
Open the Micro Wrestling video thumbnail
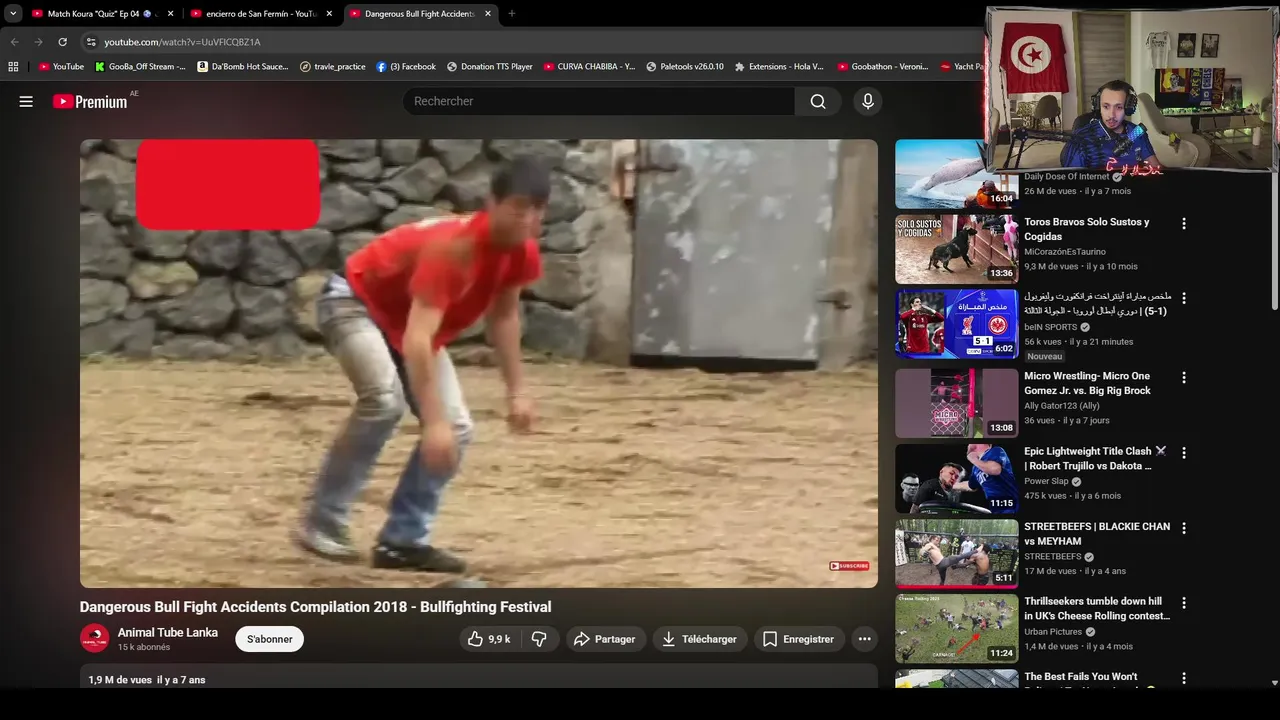pos(956,403)
